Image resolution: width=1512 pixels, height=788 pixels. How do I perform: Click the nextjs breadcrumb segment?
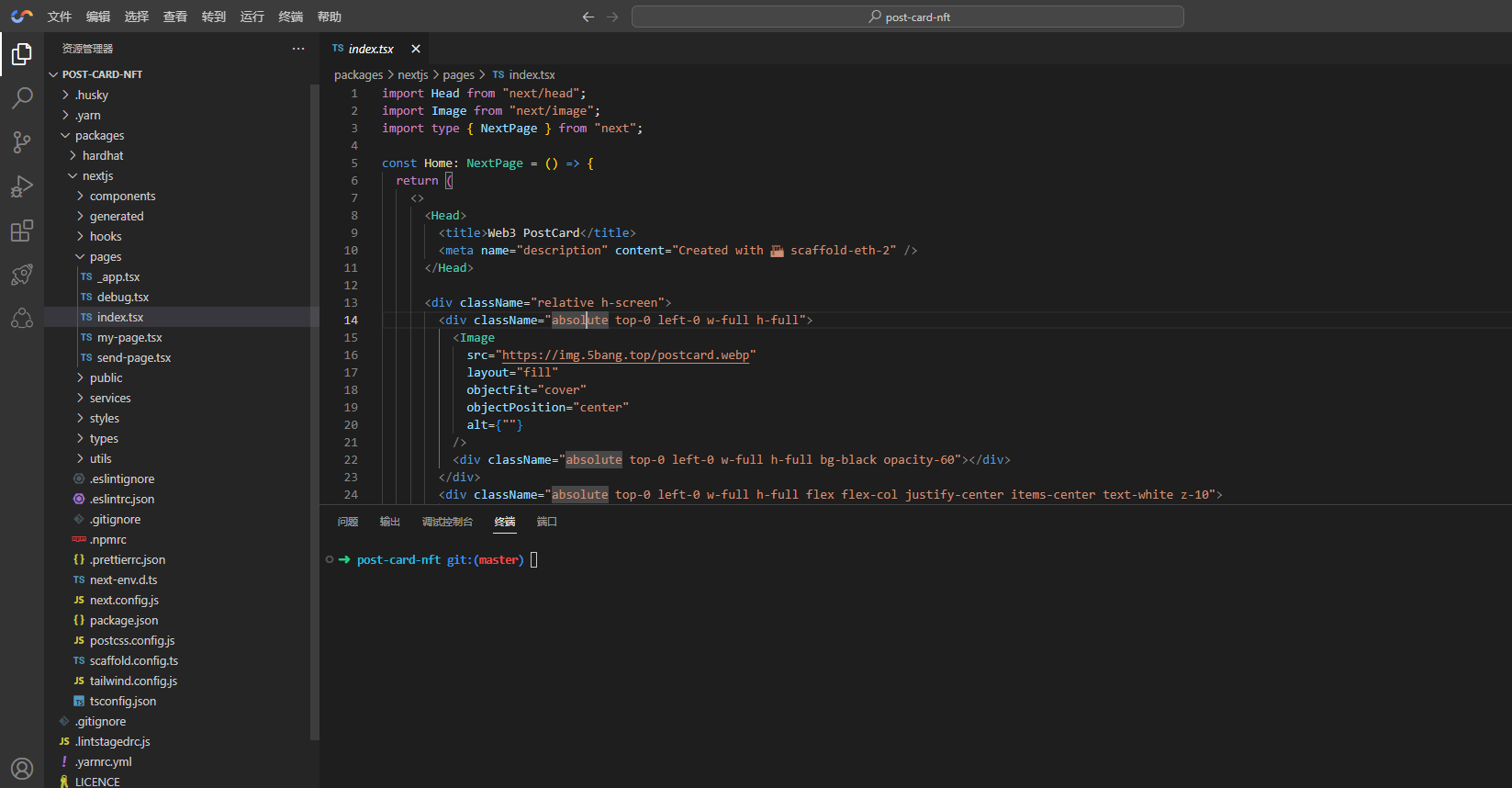point(413,74)
